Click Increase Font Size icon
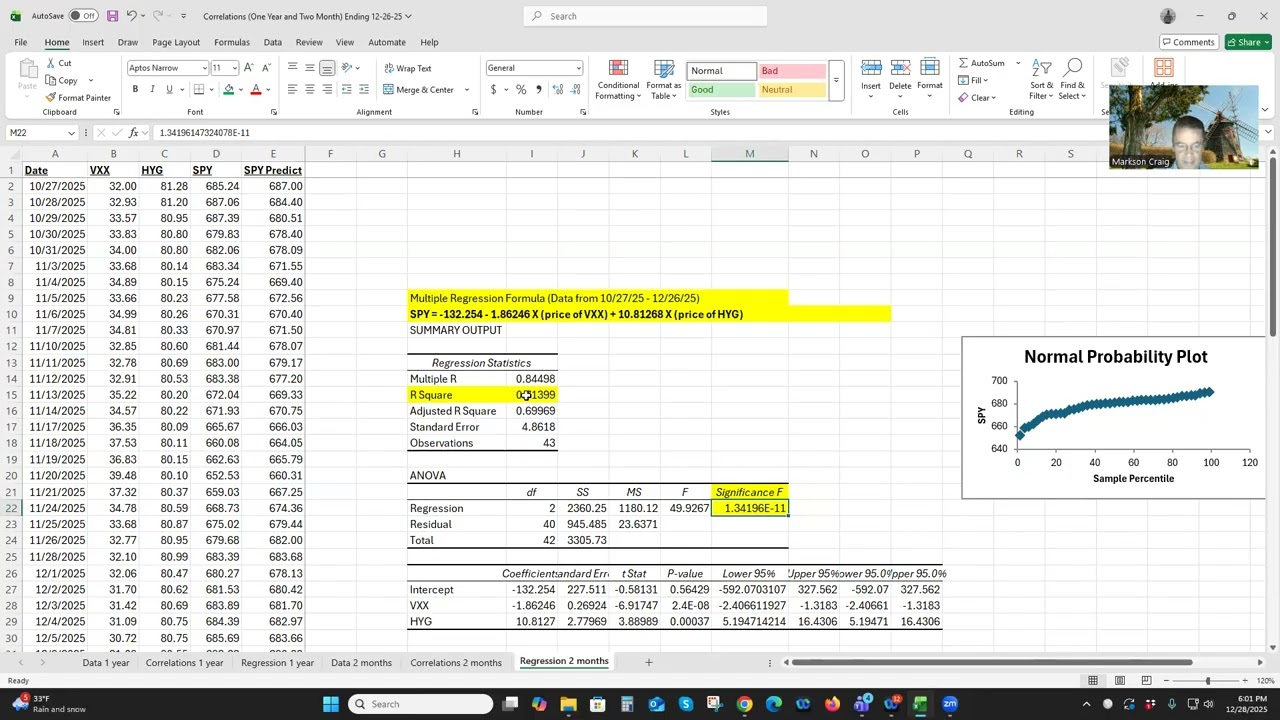The image size is (1280, 720). 250,68
